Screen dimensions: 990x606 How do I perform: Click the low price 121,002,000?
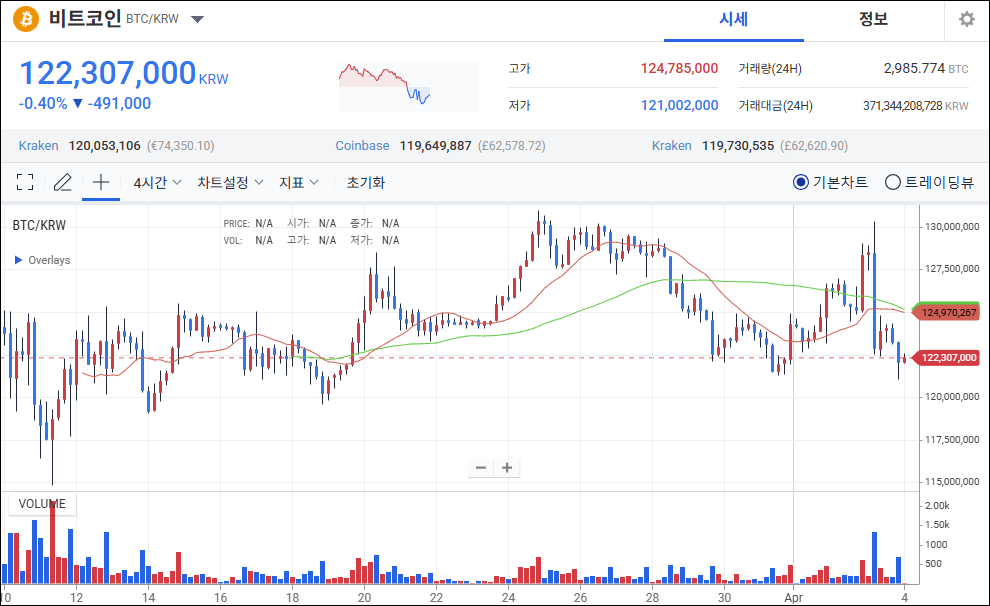pyautogui.click(x=679, y=105)
